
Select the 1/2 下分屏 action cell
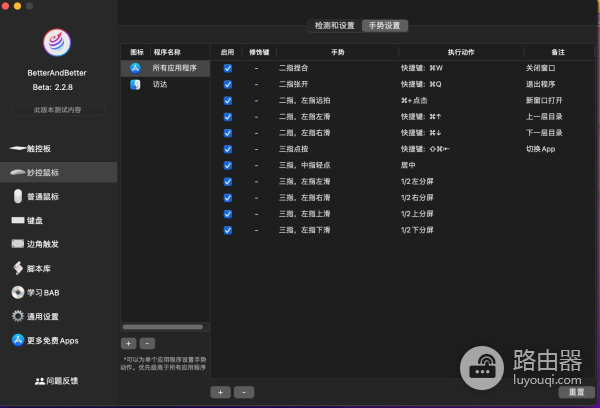[417, 230]
